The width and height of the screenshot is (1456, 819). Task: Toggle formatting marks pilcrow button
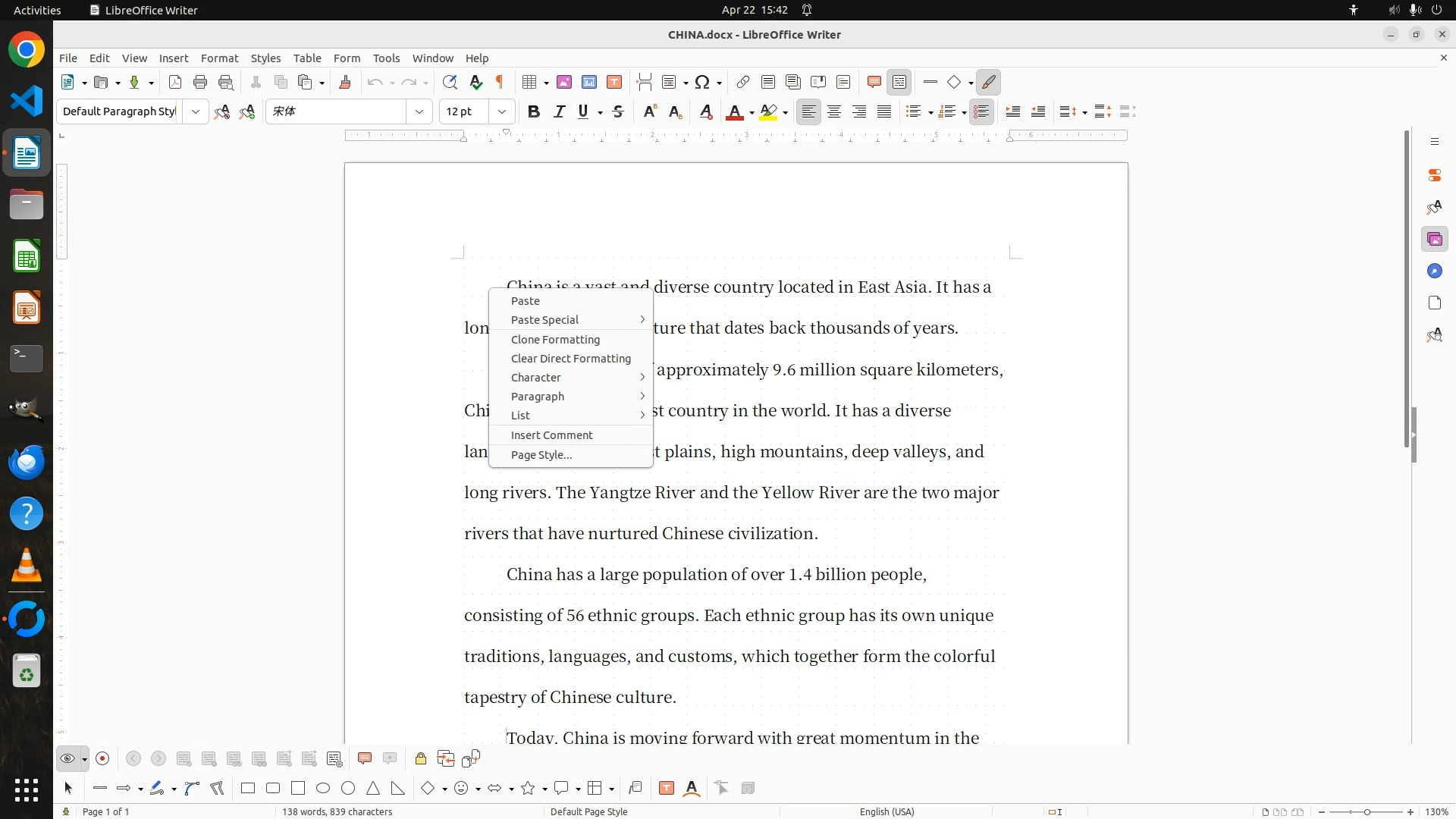click(x=500, y=83)
